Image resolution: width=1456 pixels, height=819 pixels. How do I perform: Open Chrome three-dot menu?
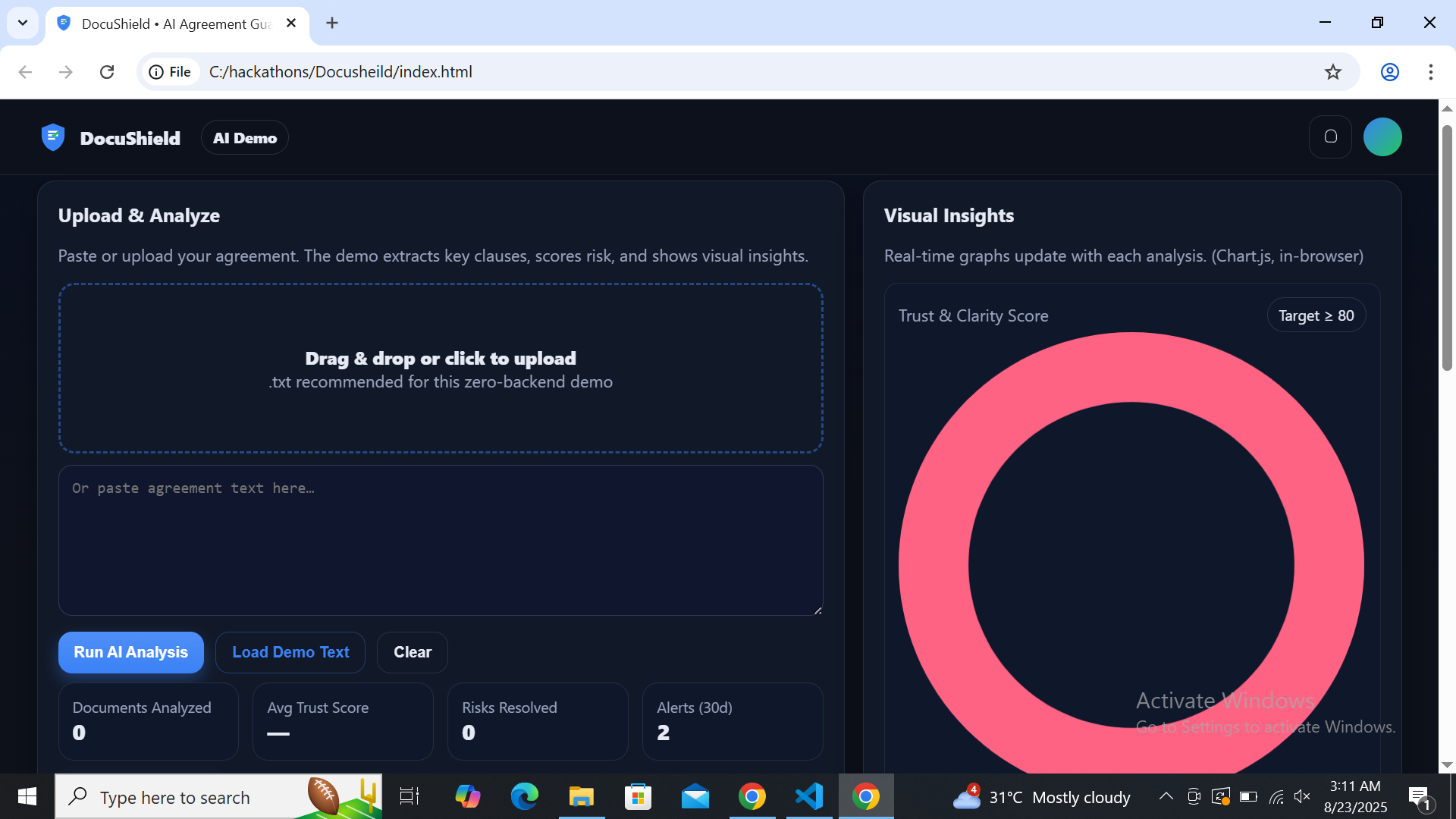pos(1430,72)
